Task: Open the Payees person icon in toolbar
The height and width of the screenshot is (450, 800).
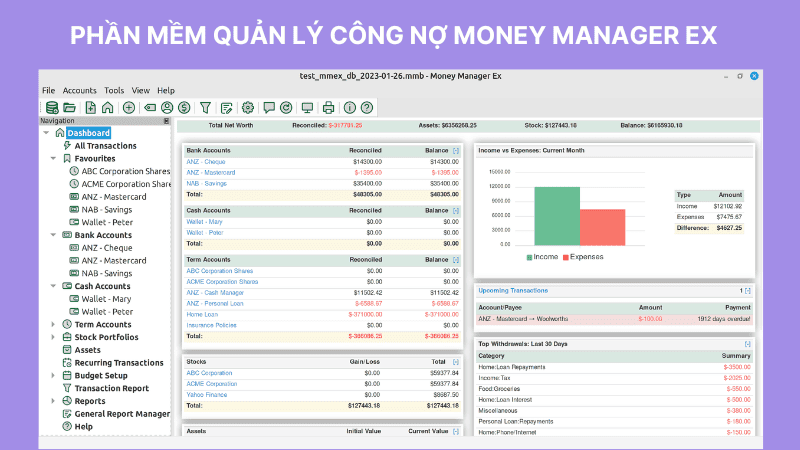Action: tap(167, 108)
